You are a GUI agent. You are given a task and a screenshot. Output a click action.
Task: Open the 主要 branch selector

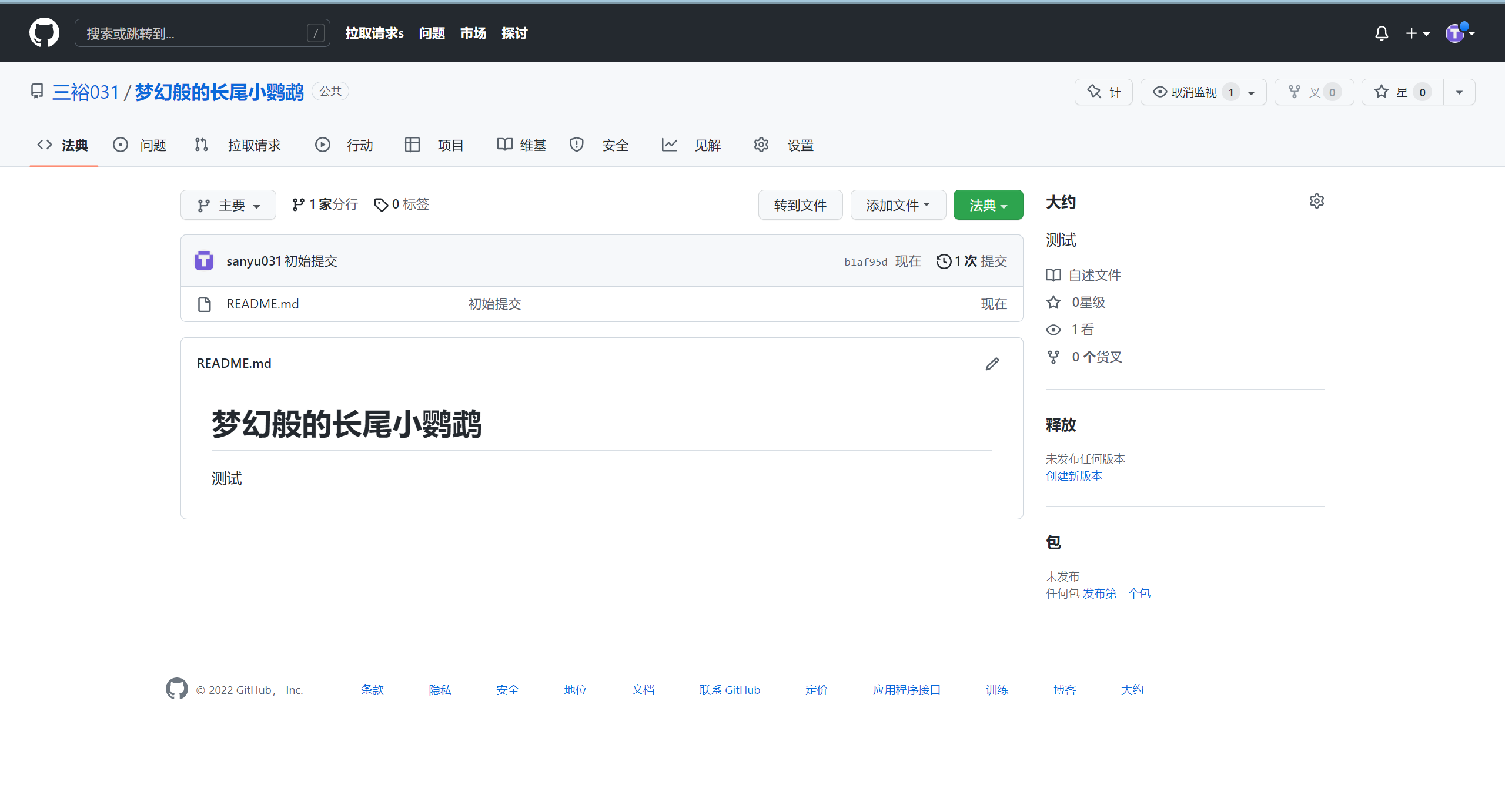coord(228,205)
